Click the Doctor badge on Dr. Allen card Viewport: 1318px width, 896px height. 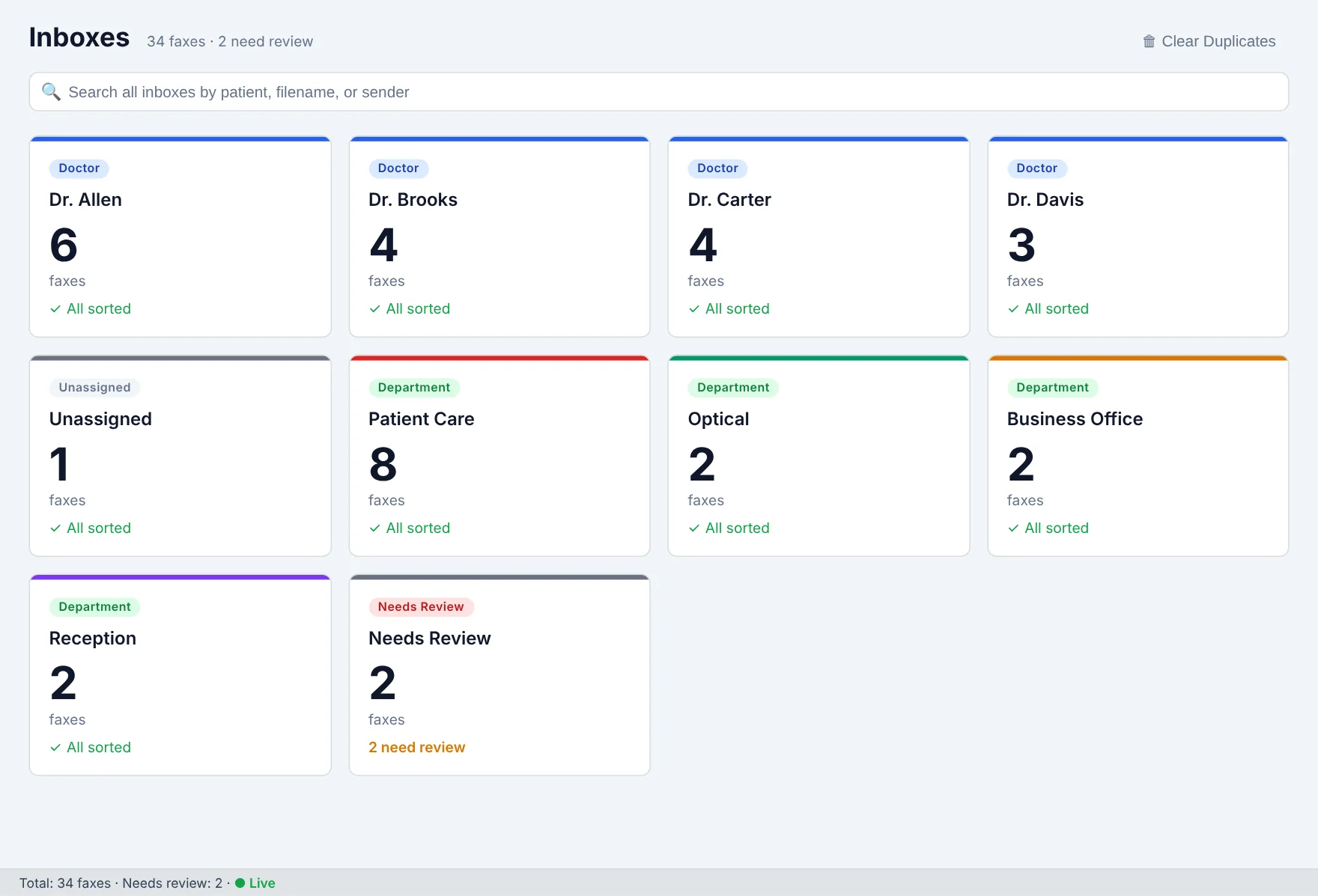[x=79, y=168]
